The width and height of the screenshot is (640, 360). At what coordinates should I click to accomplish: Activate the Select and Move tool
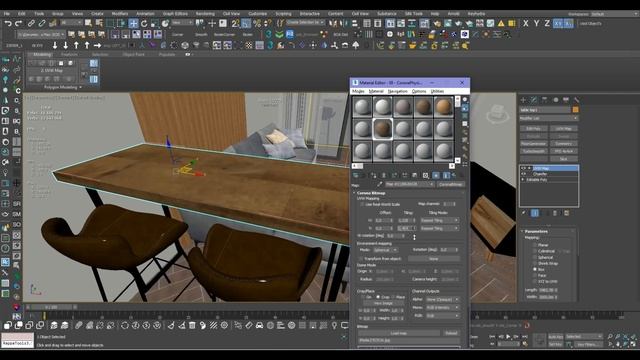coord(133,24)
